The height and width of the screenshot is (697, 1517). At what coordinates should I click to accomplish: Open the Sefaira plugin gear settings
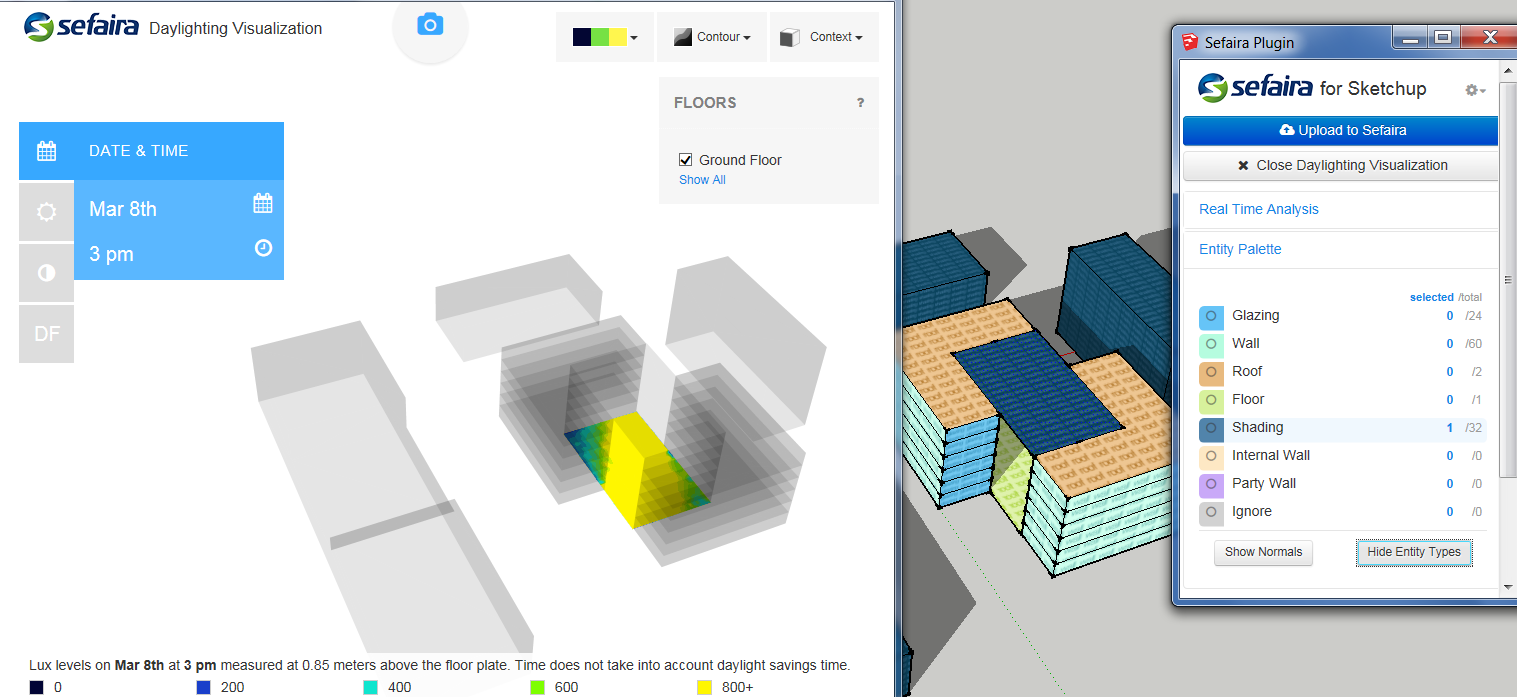(x=1475, y=90)
